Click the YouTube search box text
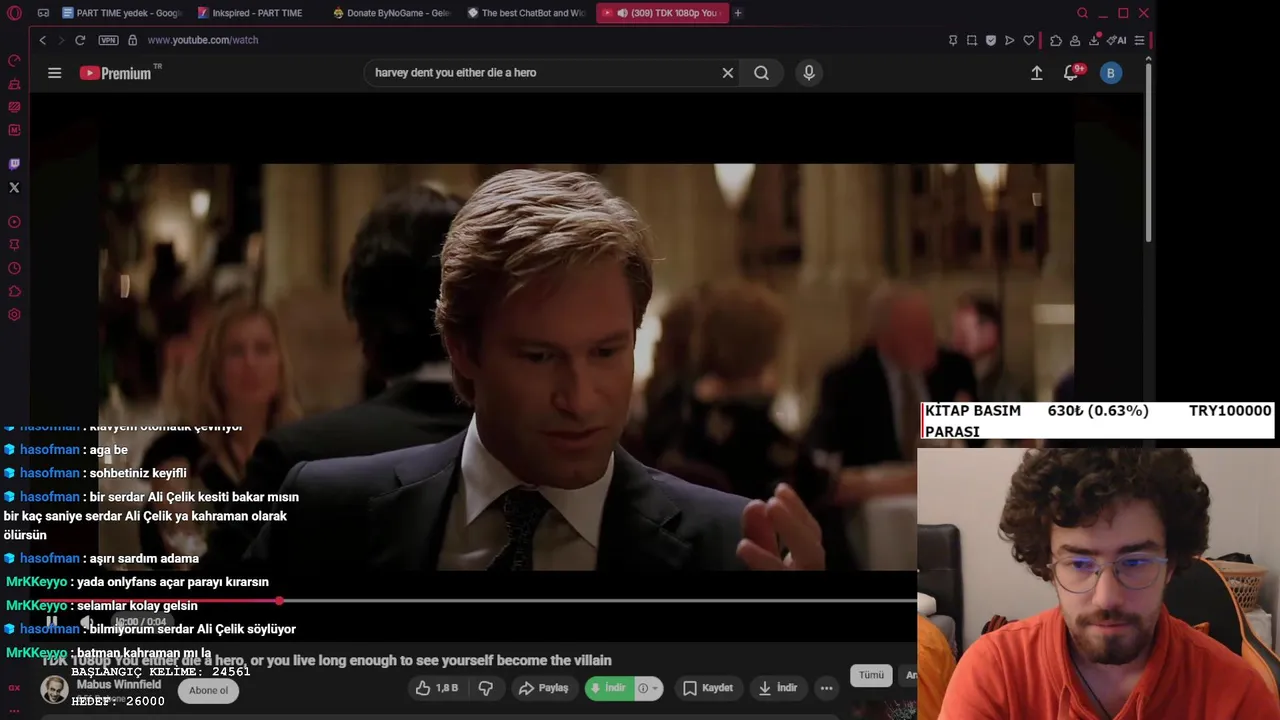This screenshot has width=1280, height=720. pyautogui.click(x=455, y=73)
